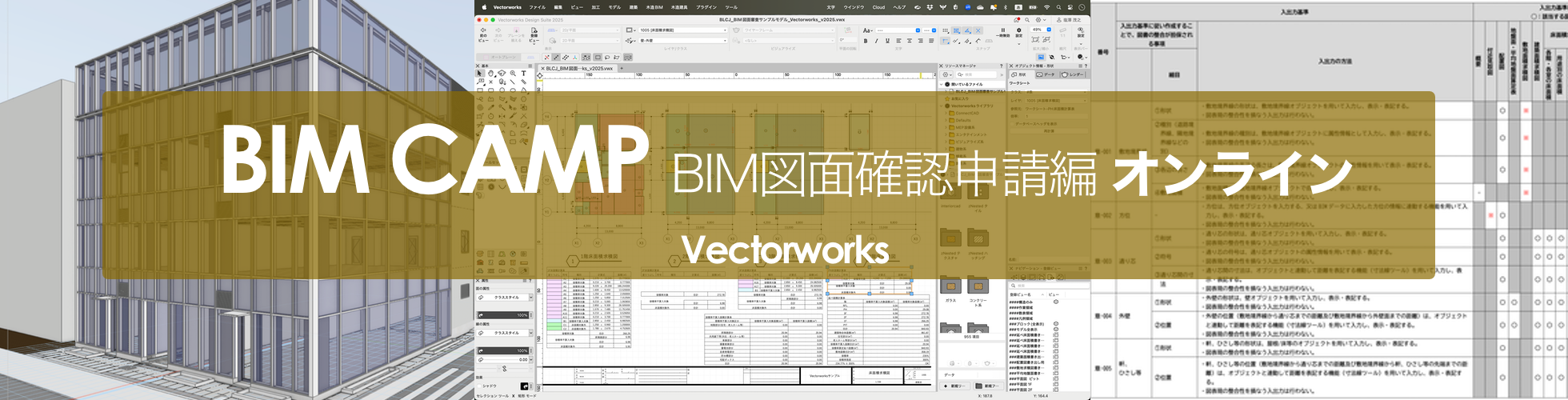Click the fill opacity 100% slider
Image resolution: width=1568 pixels, height=400 pixels.
point(504,315)
